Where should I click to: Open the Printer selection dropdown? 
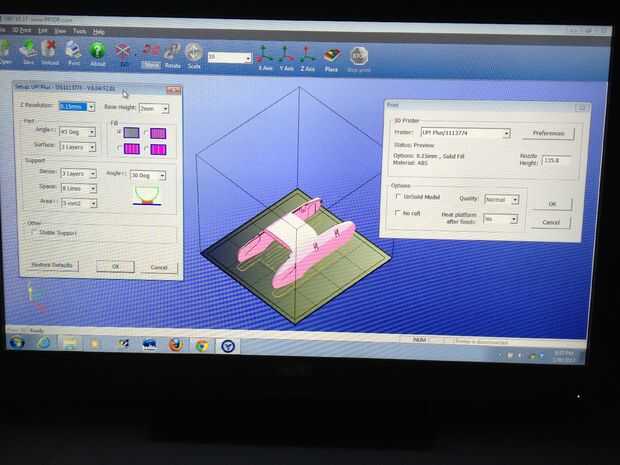(507, 134)
